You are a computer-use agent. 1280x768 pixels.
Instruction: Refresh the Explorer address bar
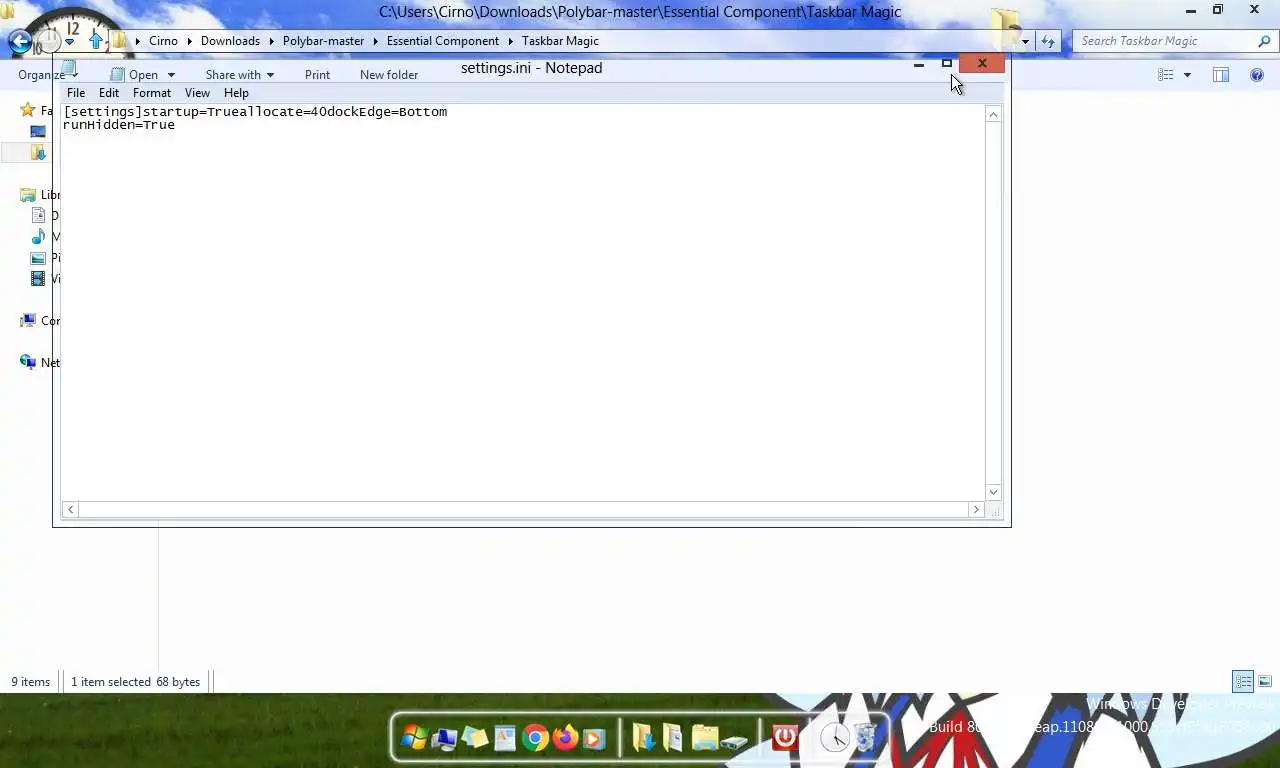tap(1047, 41)
